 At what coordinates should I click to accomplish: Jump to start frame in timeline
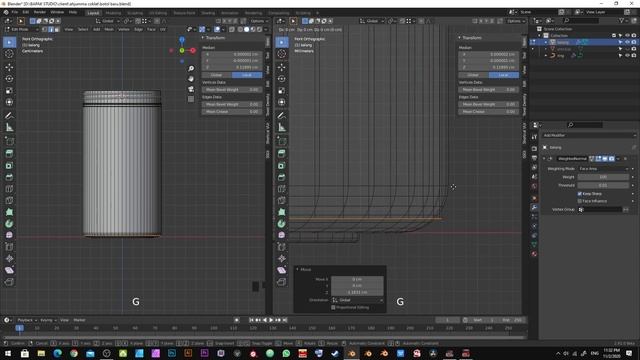tap(251, 320)
